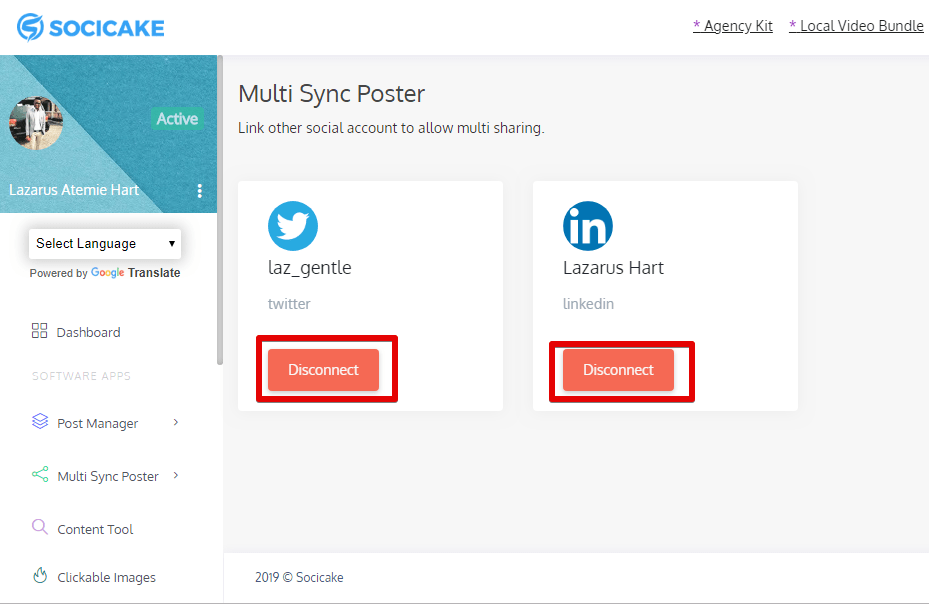Click the laz_gentle account name
929x606 pixels.
click(309, 268)
